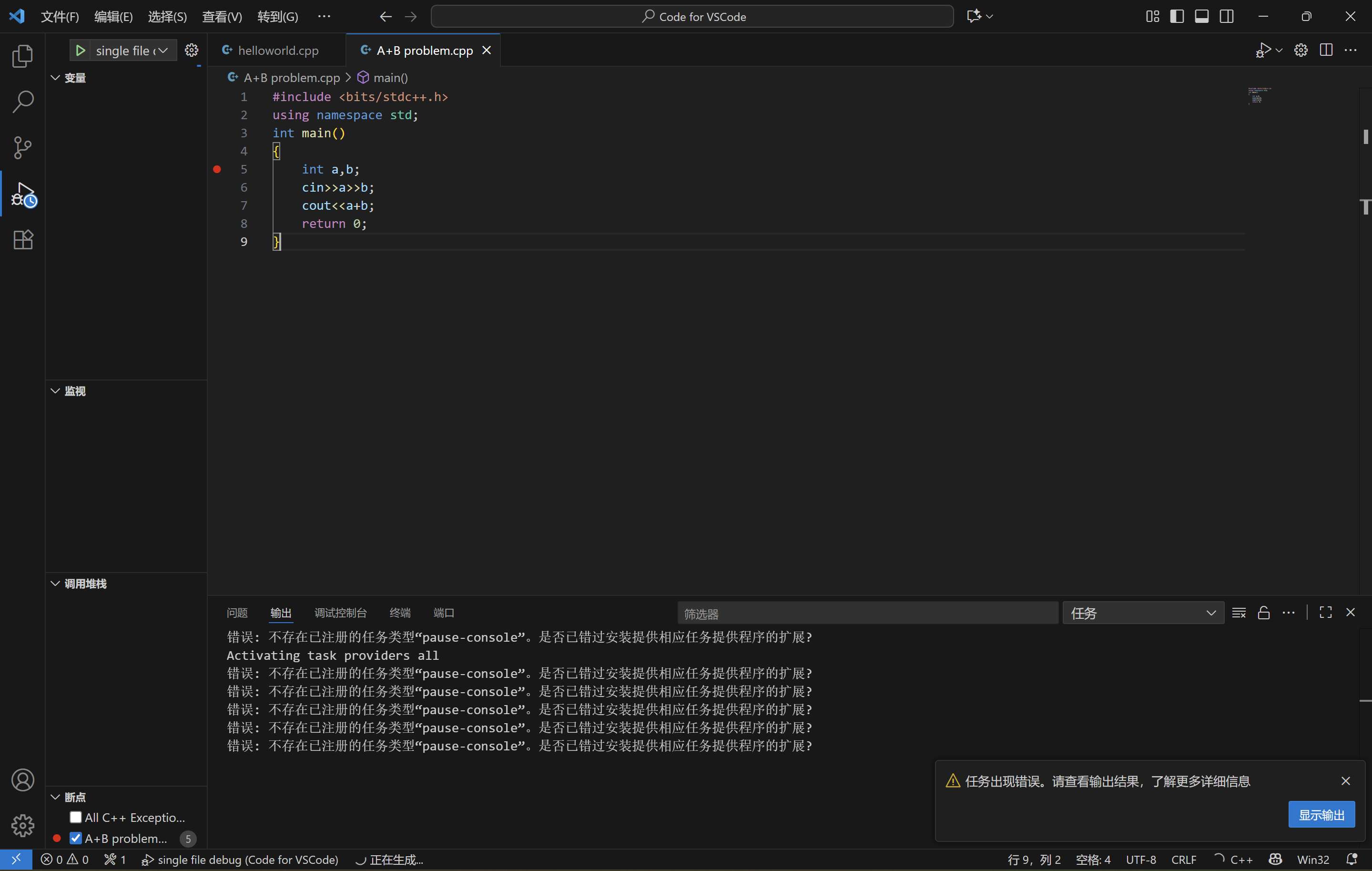Switch to the helloworld.cpp tab
The width and height of the screenshot is (1372, 871).
click(277, 51)
